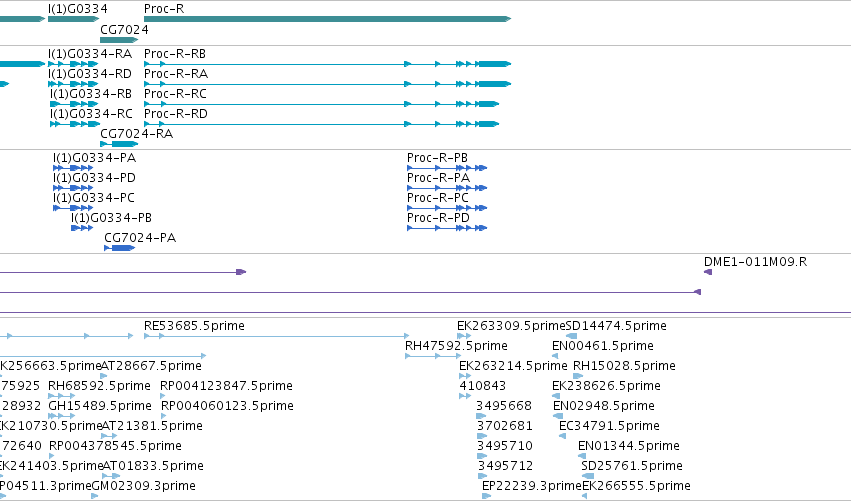This screenshot has width=851, height=501.
Task: Click transcript l(1)G0334-RB
Action: pyautogui.click(x=74, y=104)
